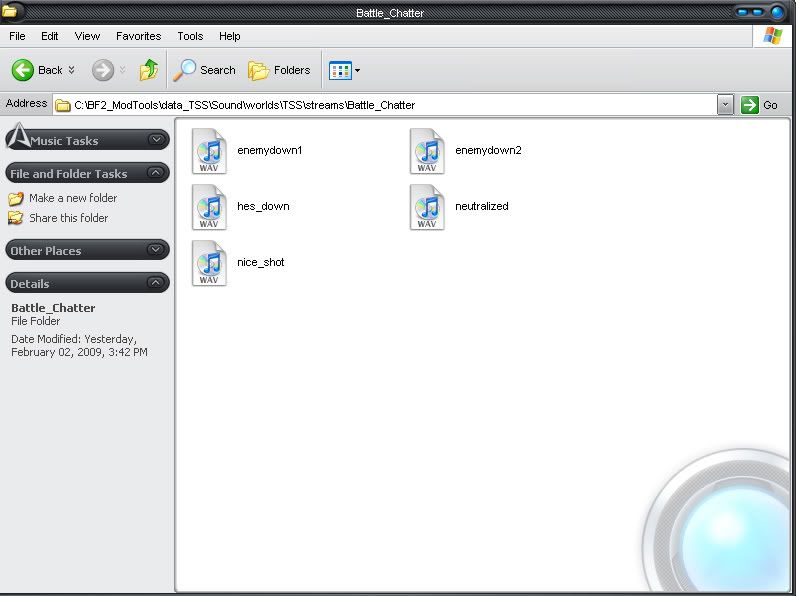796x596 pixels.
Task: Click the Music Tasks header title
Action: coord(64,141)
